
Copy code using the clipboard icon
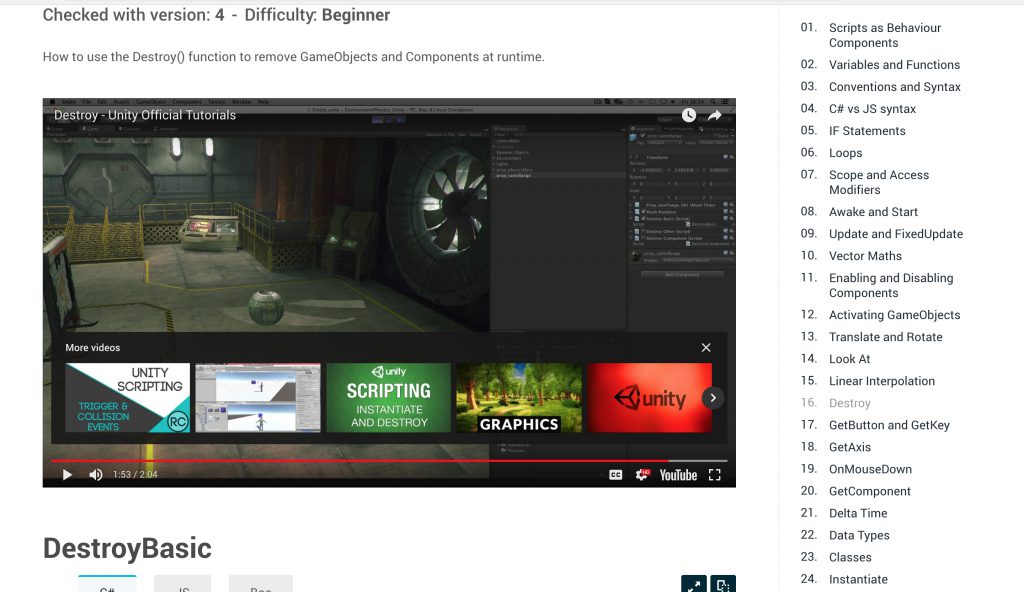(x=723, y=584)
